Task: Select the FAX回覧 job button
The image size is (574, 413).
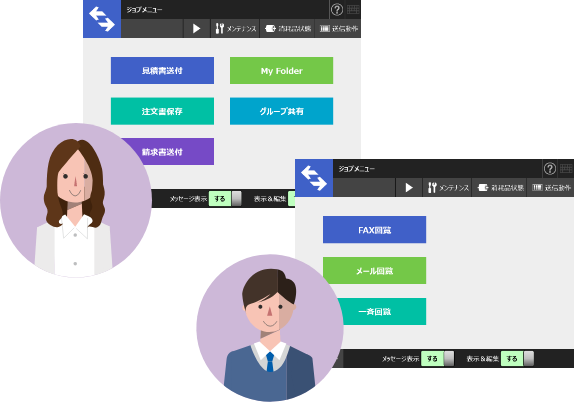Action: [374, 230]
